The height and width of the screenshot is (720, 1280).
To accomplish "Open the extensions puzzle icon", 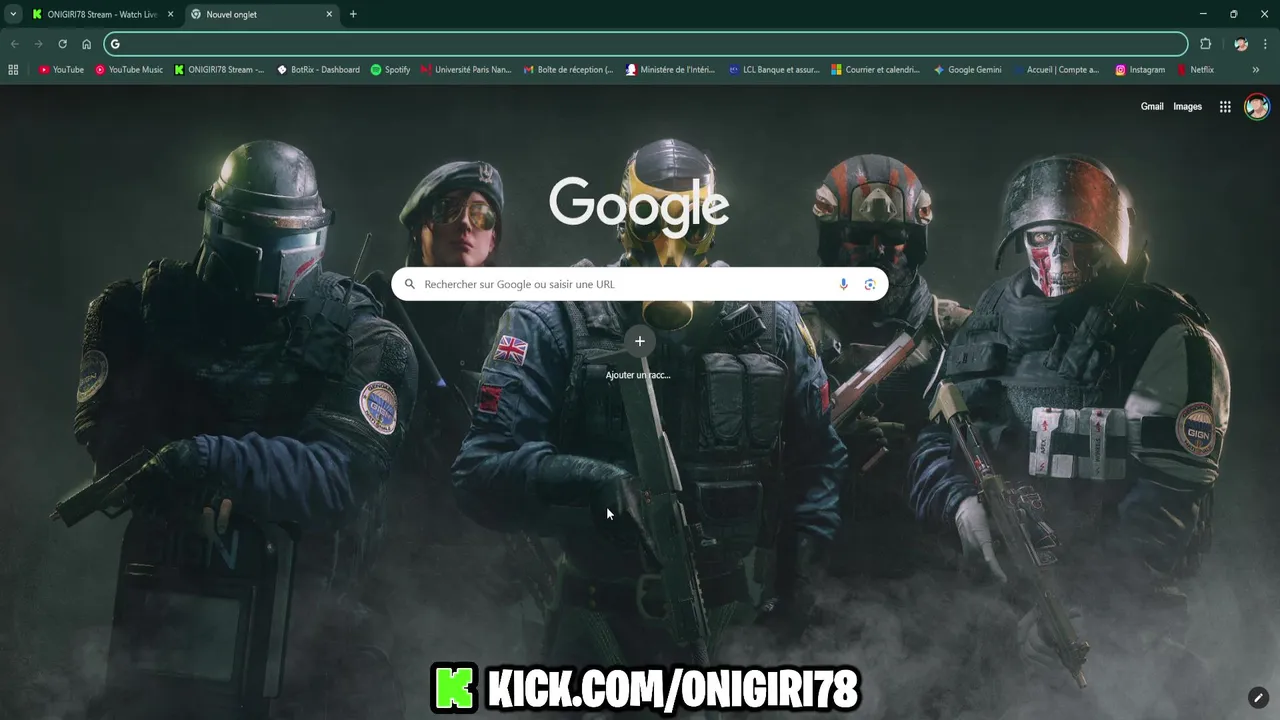I will click(x=1205, y=44).
